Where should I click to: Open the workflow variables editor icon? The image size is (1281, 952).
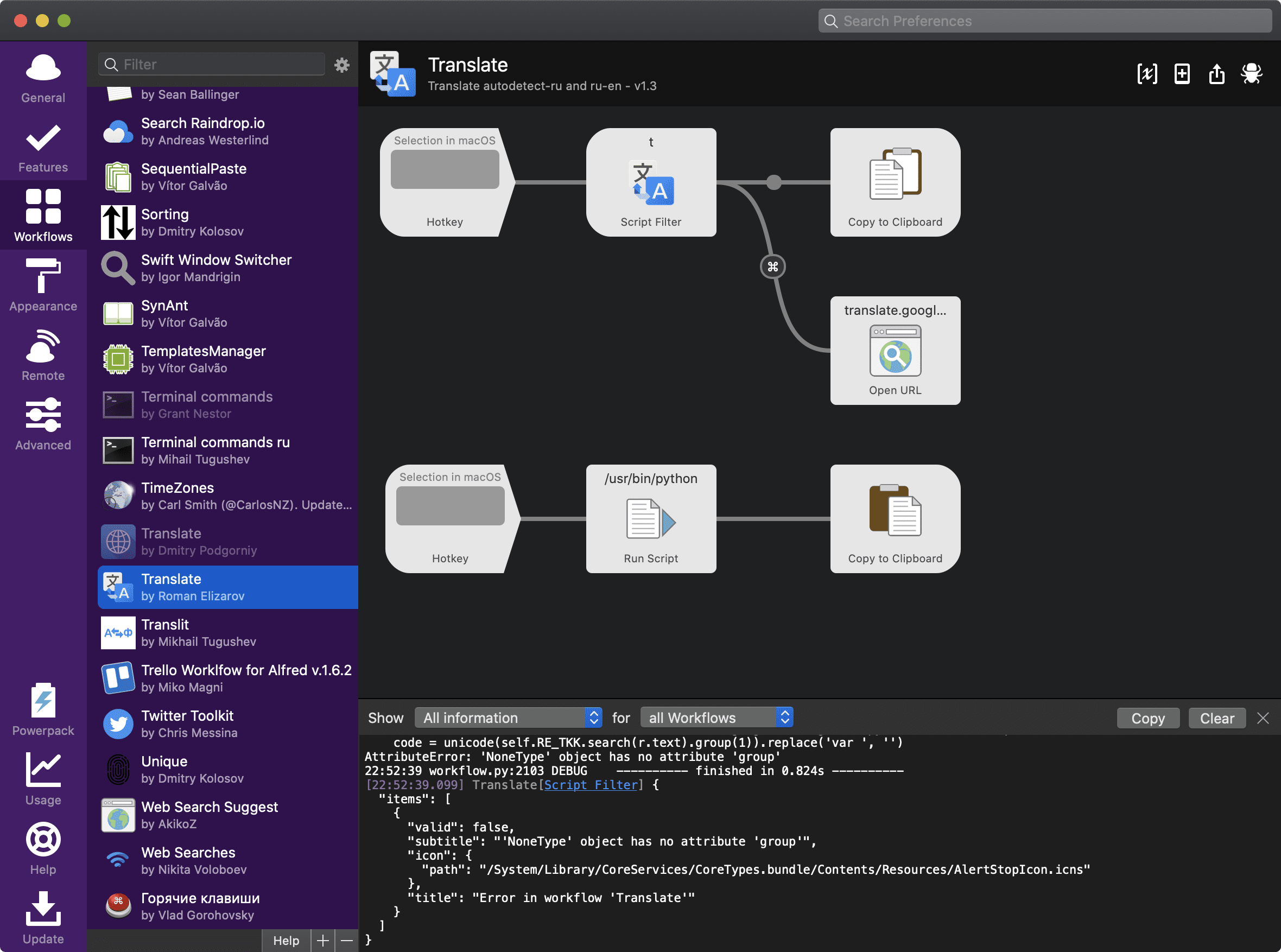(1147, 74)
